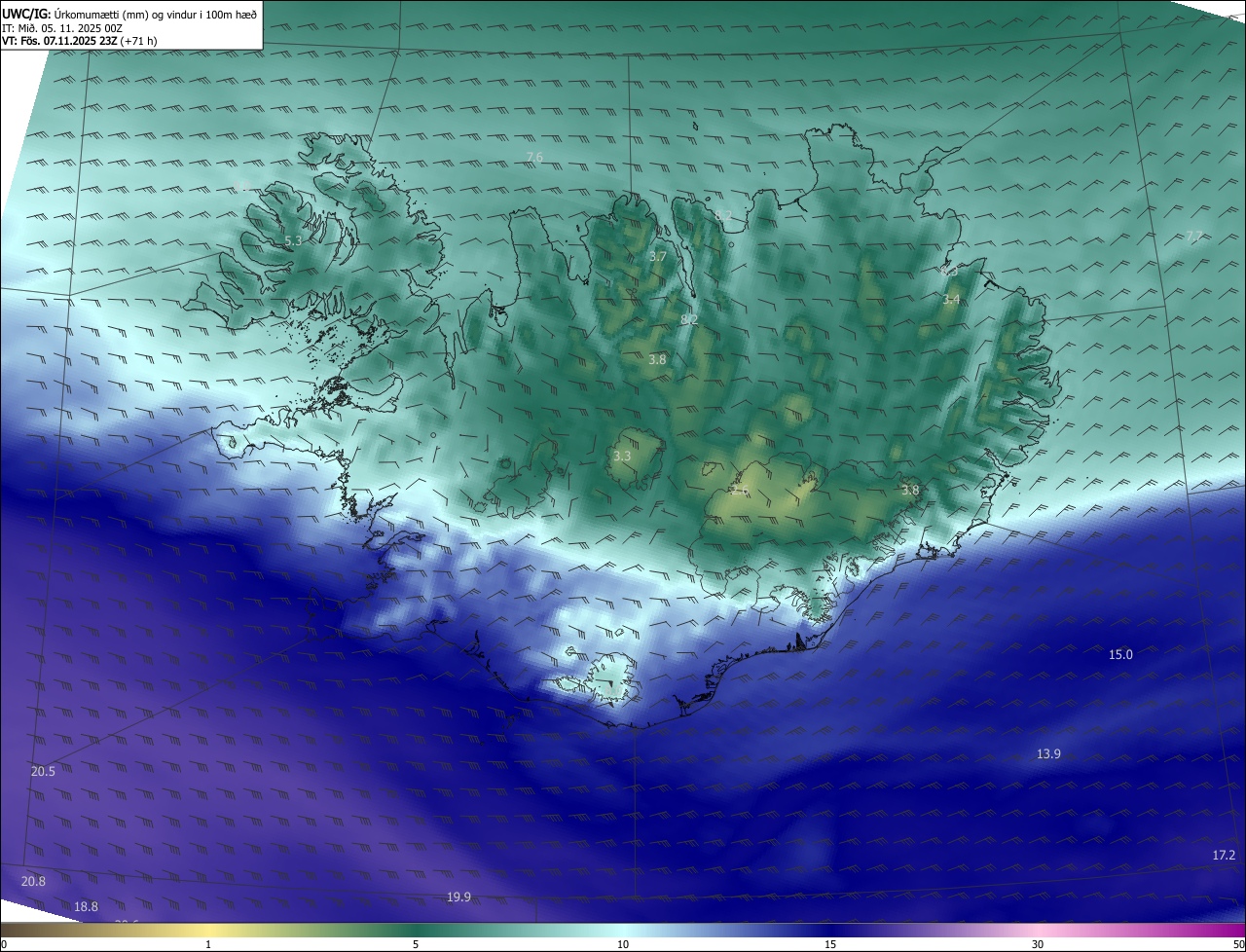This screenshot has height=952, width=1246.
Task: Click the color scale tick label 15
Action: click(x=830, y=944)
